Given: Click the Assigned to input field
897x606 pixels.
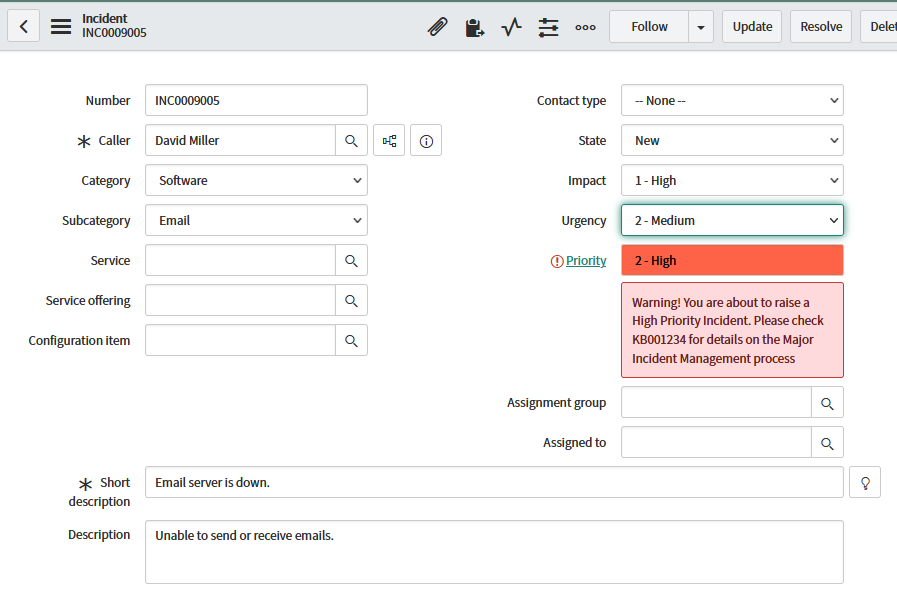Looking at the screenshot, I should point(716,442).
